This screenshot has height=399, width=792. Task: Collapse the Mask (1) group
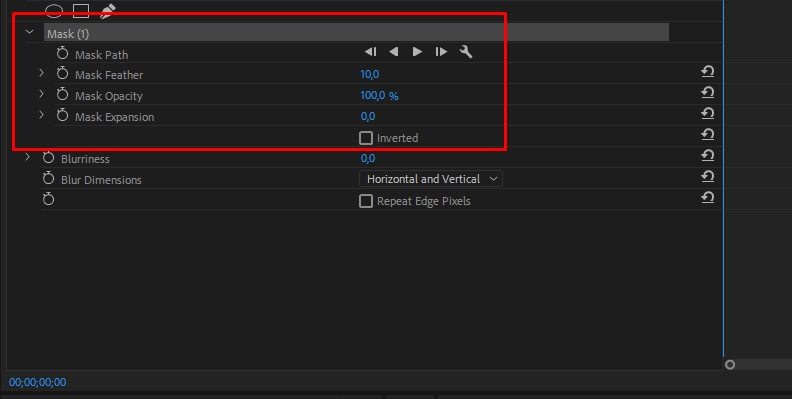point(29,33)
